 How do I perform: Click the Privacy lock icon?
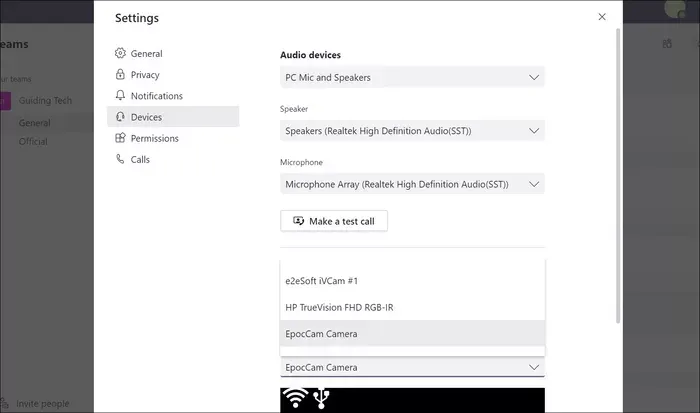click(121, 75)
